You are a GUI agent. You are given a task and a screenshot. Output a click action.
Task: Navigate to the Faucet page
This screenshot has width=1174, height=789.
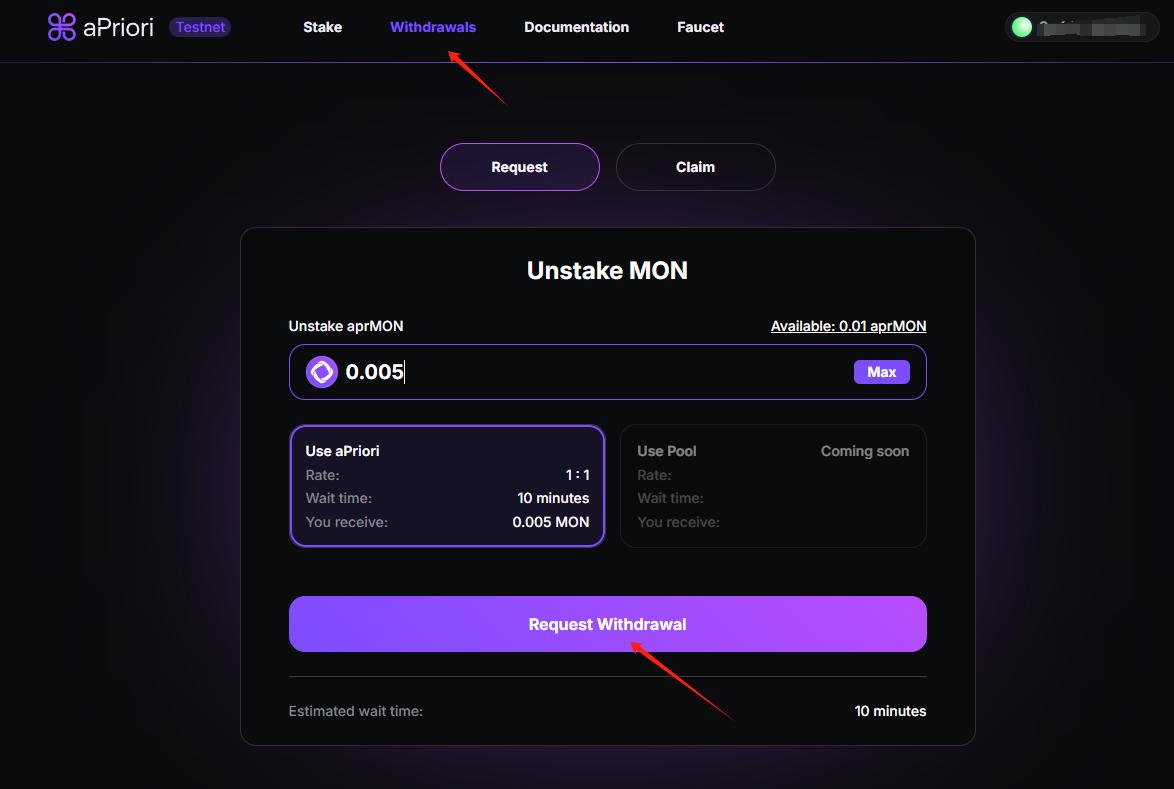click(700, 27)
